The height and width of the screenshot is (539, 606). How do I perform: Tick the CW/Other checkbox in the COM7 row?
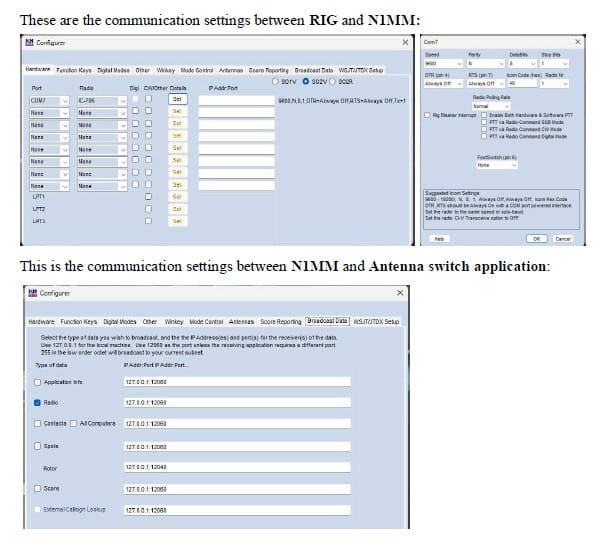148,99
